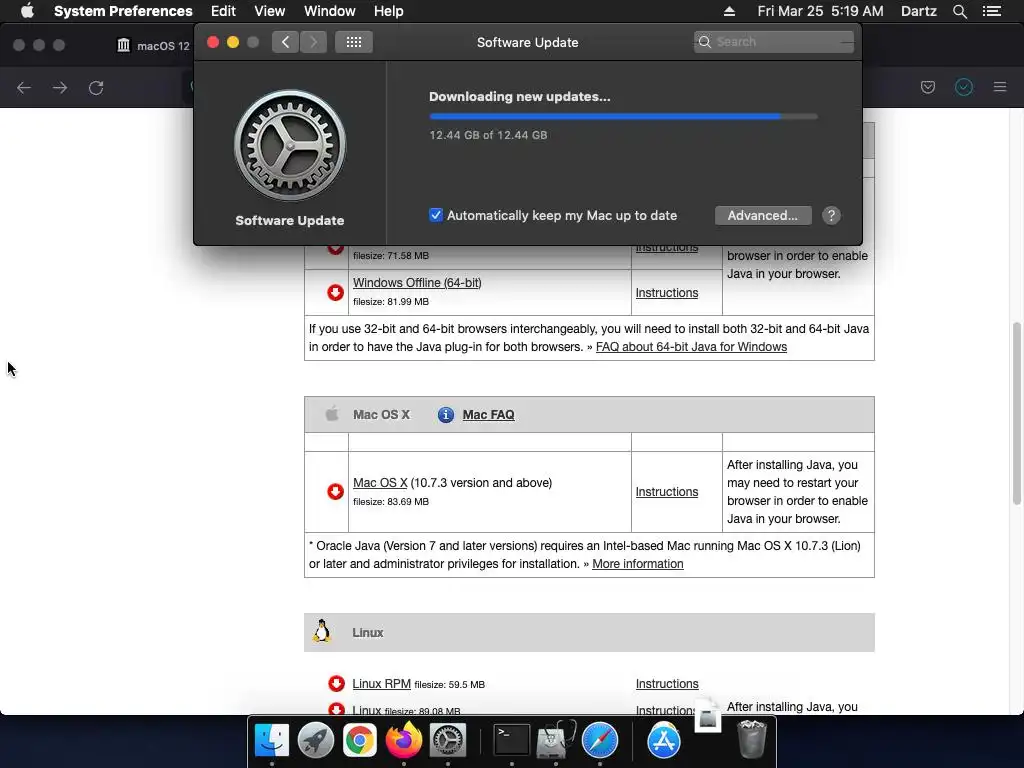Image resolution: width=1024 pixels, height=768 pixels.
Task: Open the More information link
Action: (x=637, y=564)
